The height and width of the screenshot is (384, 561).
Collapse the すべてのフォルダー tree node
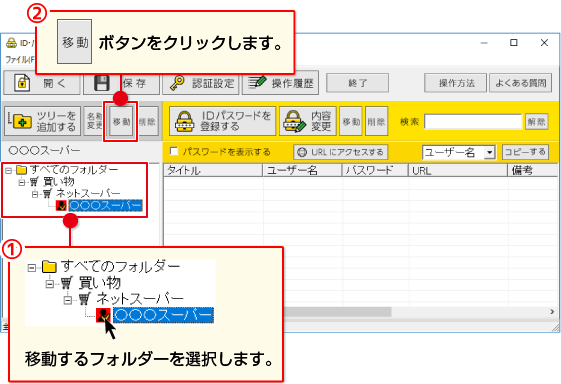pos(8,171)
